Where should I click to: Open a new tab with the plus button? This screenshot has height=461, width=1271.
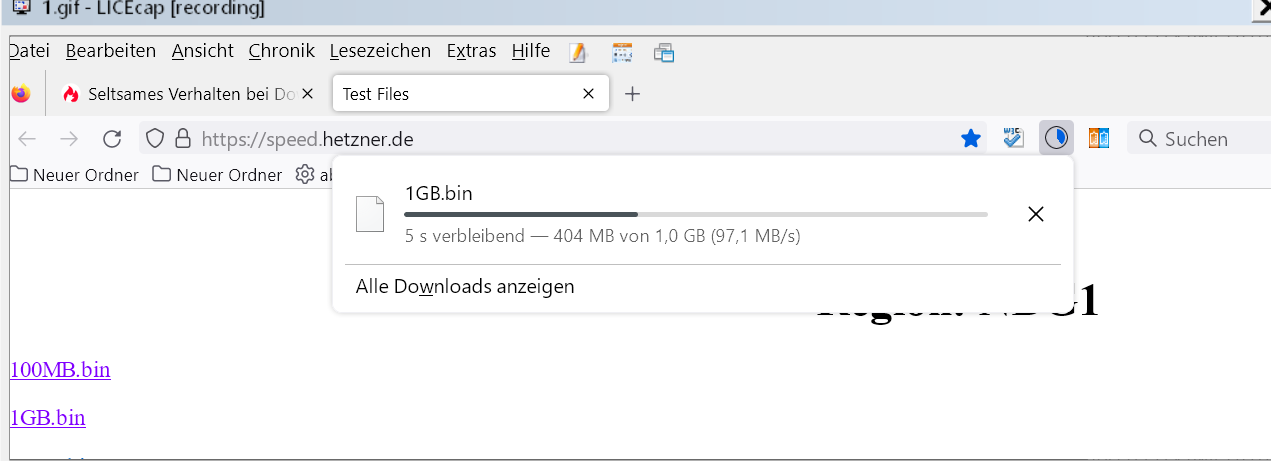pos(632,94)
